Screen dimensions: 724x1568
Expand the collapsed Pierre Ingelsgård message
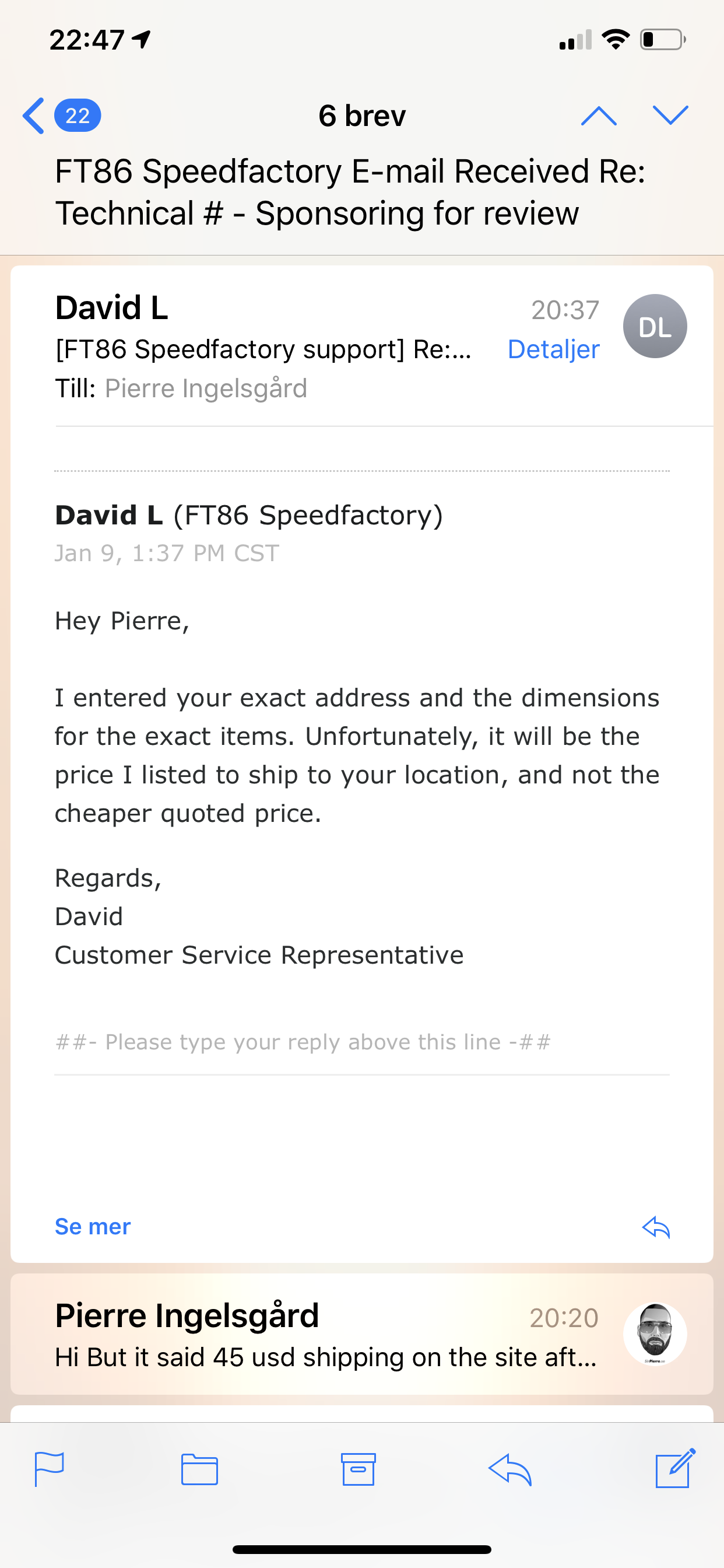click(362, 1333)
